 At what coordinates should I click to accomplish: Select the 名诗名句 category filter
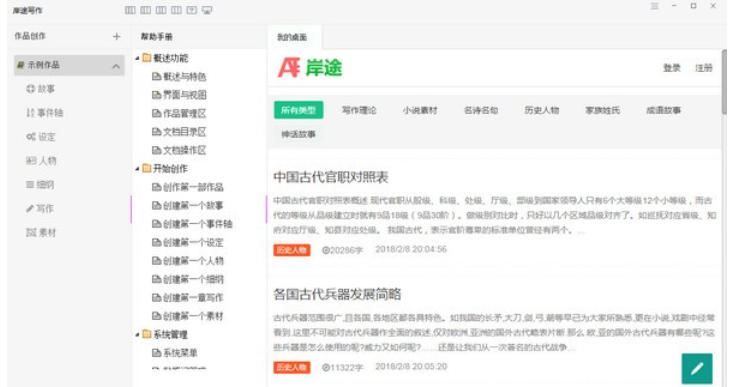tap(481, 110)
